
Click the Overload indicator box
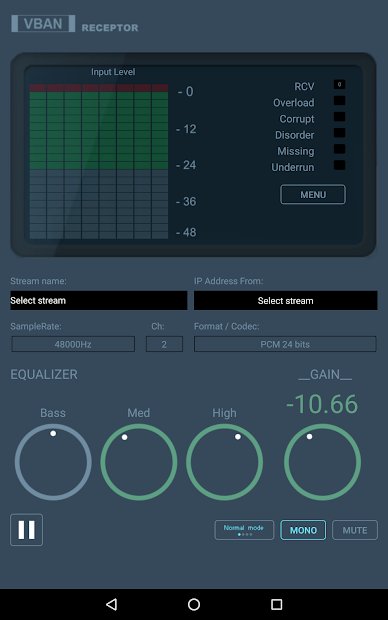(339, 100)
